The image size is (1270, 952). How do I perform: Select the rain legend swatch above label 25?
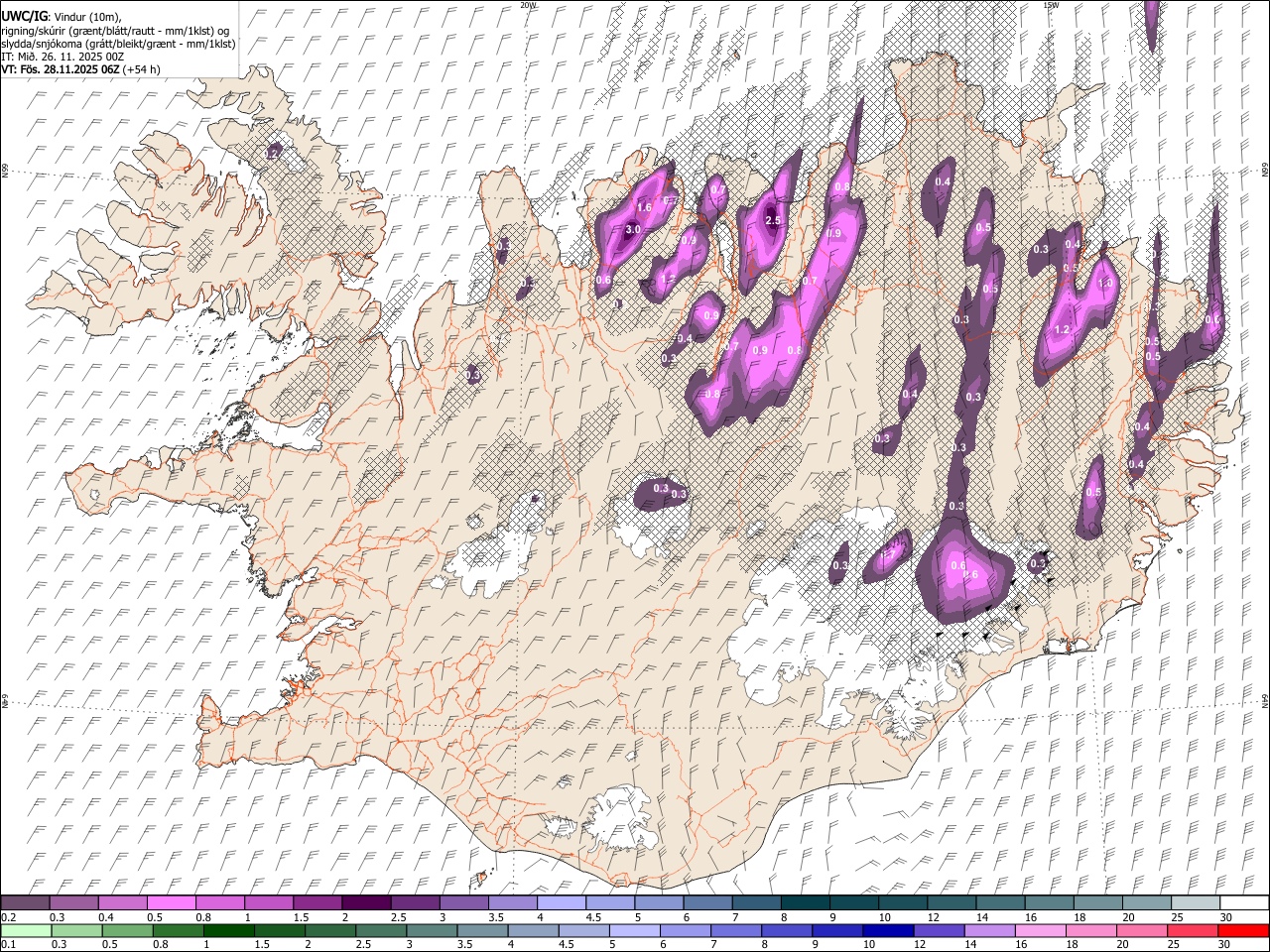click(1193, 930)
